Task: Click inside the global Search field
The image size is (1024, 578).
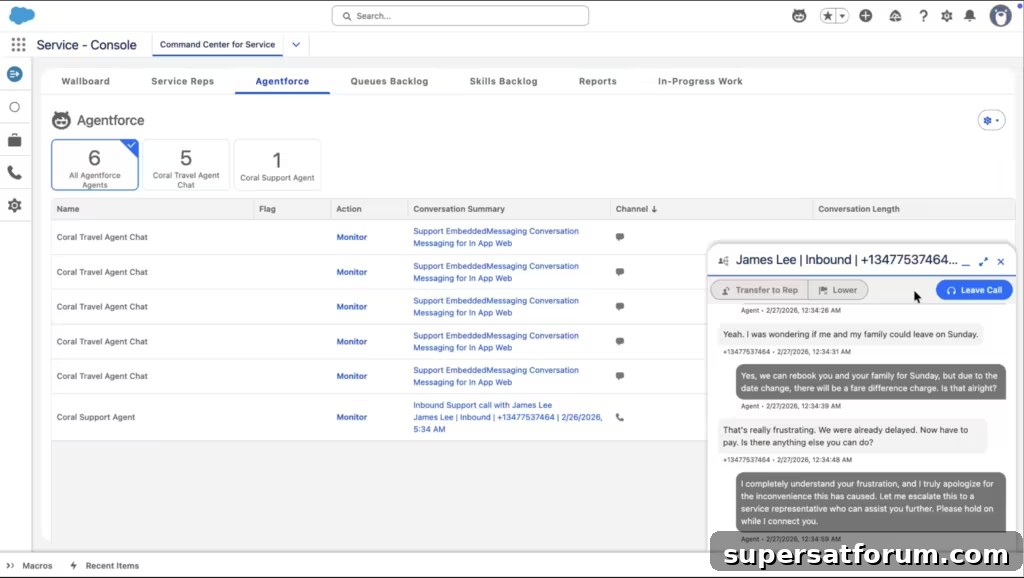Action: pyautogui.click(x=460, y=16)
